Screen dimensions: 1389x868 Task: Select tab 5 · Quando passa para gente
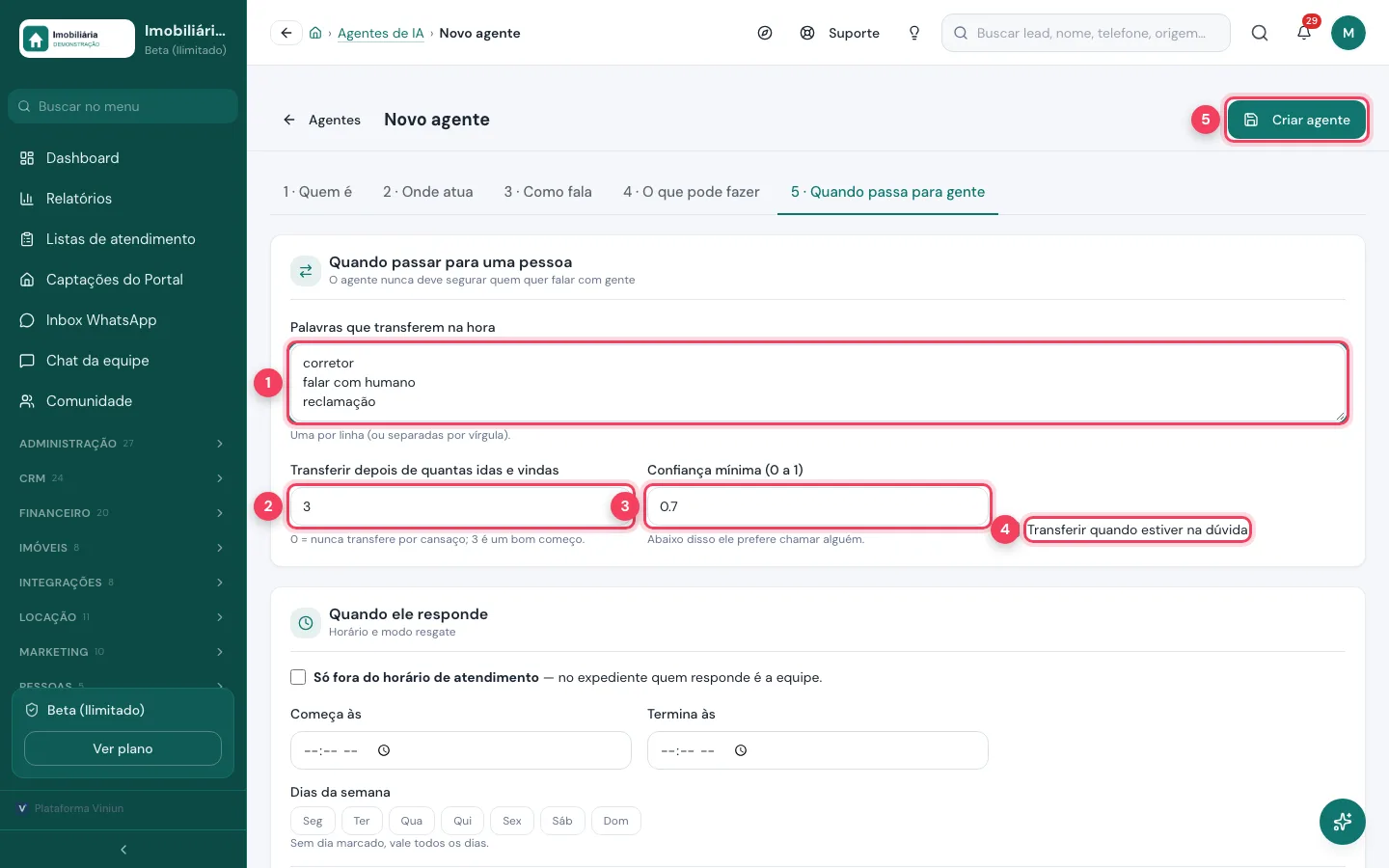(887, 192)
